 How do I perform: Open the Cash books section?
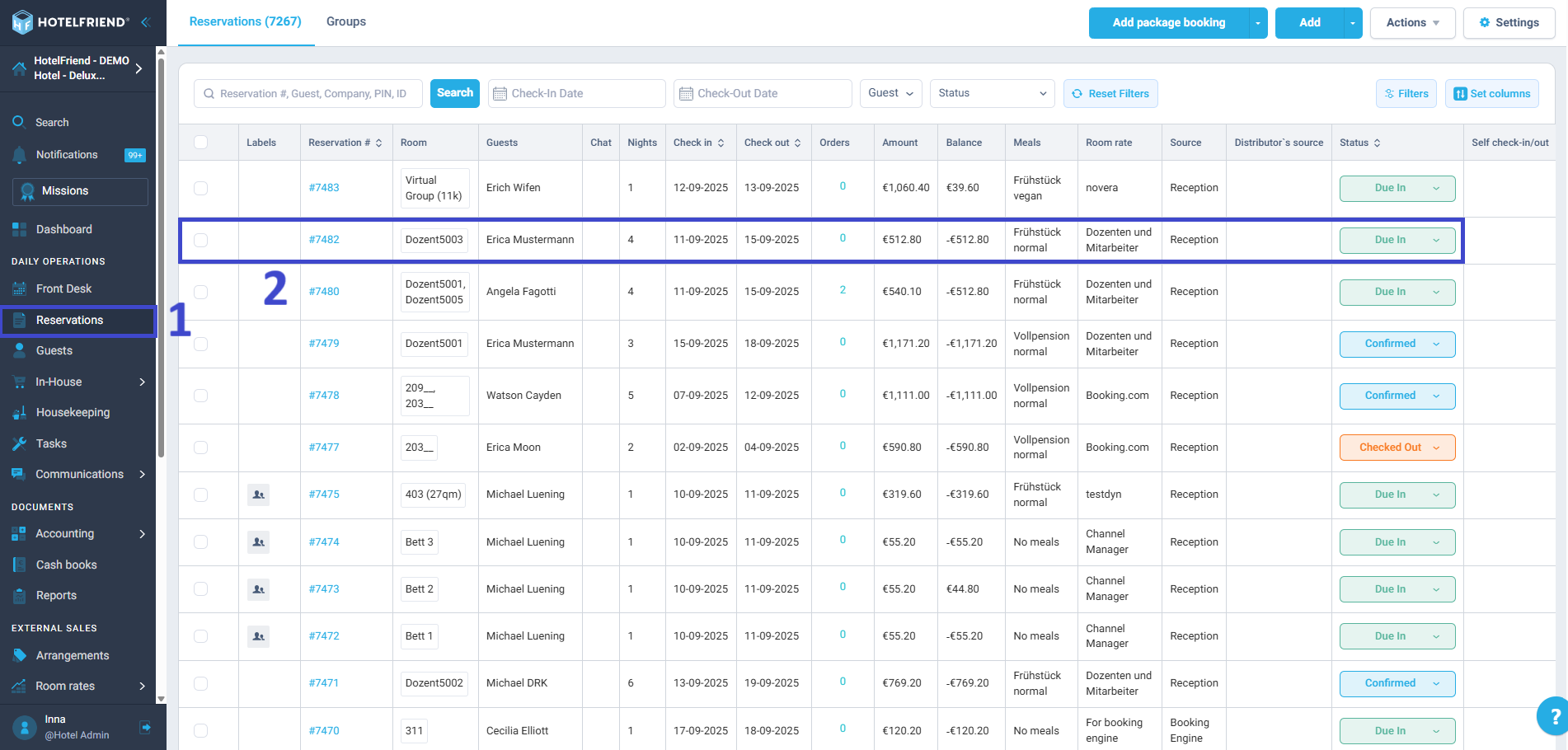tap(66, 565)
